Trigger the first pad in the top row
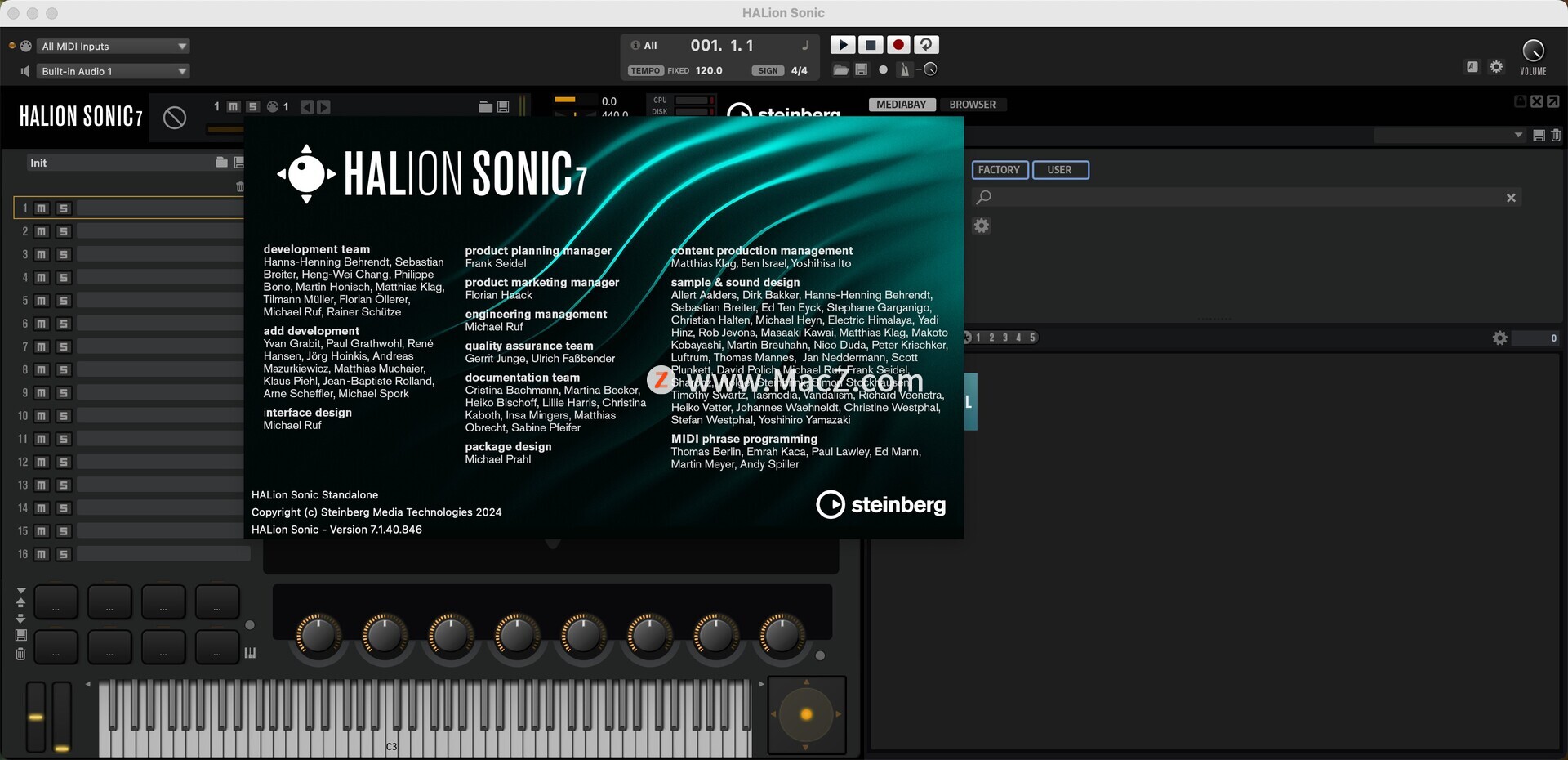Viewport: 1568px width, 760px height. coord(56,601)
